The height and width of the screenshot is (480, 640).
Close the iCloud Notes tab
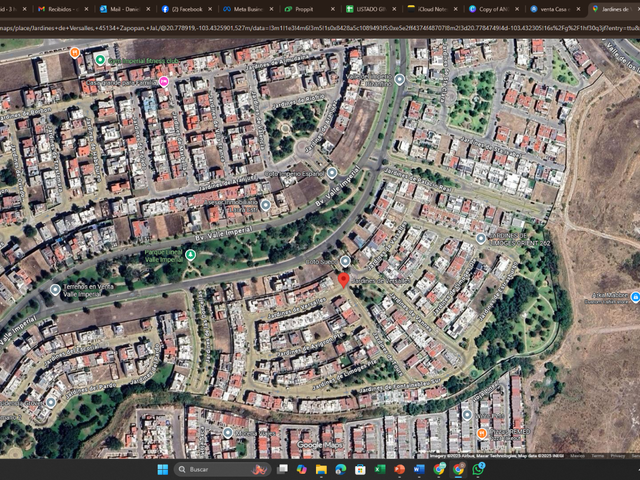(456, 9)
